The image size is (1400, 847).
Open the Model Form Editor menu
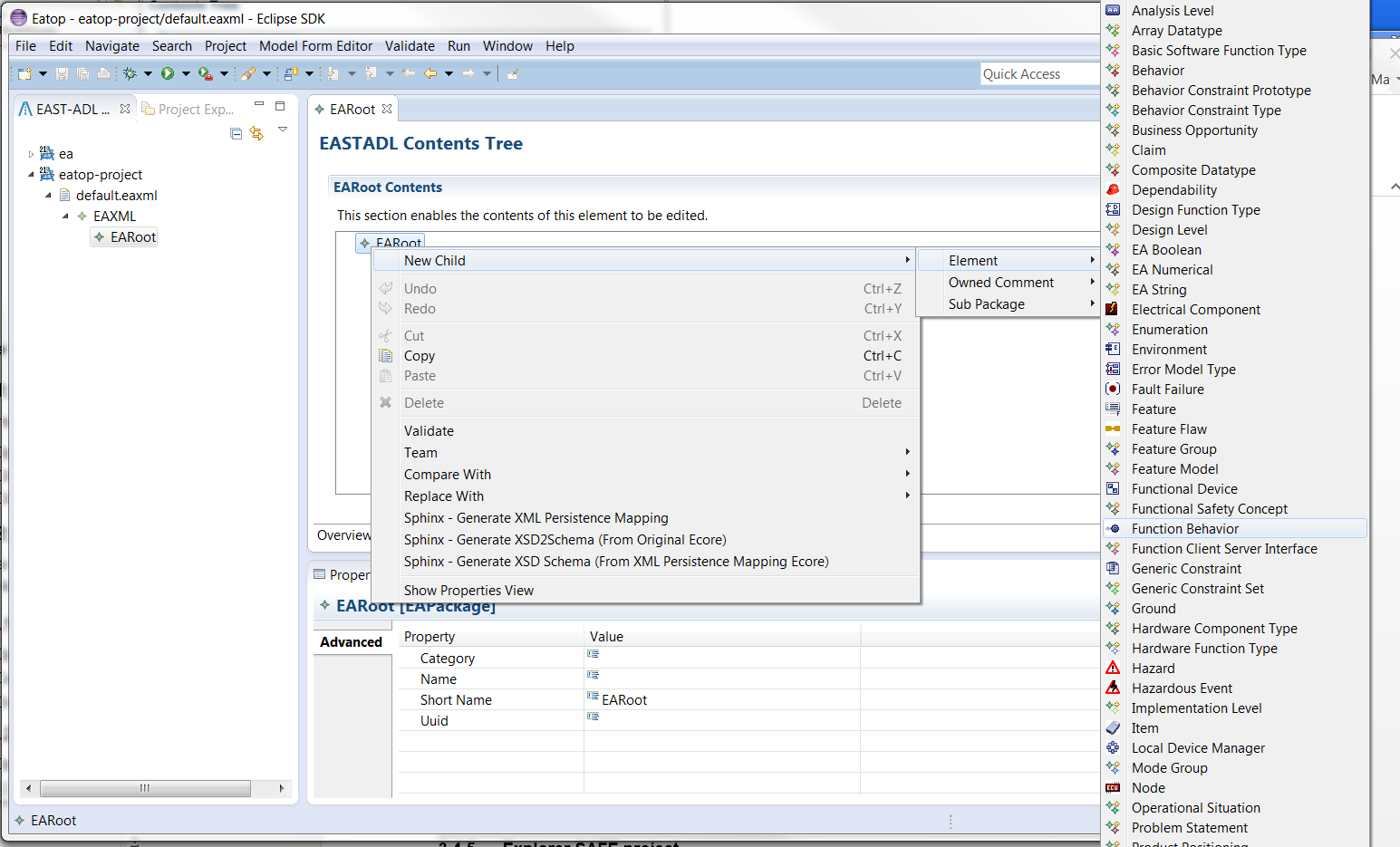(x=315, y=46)
